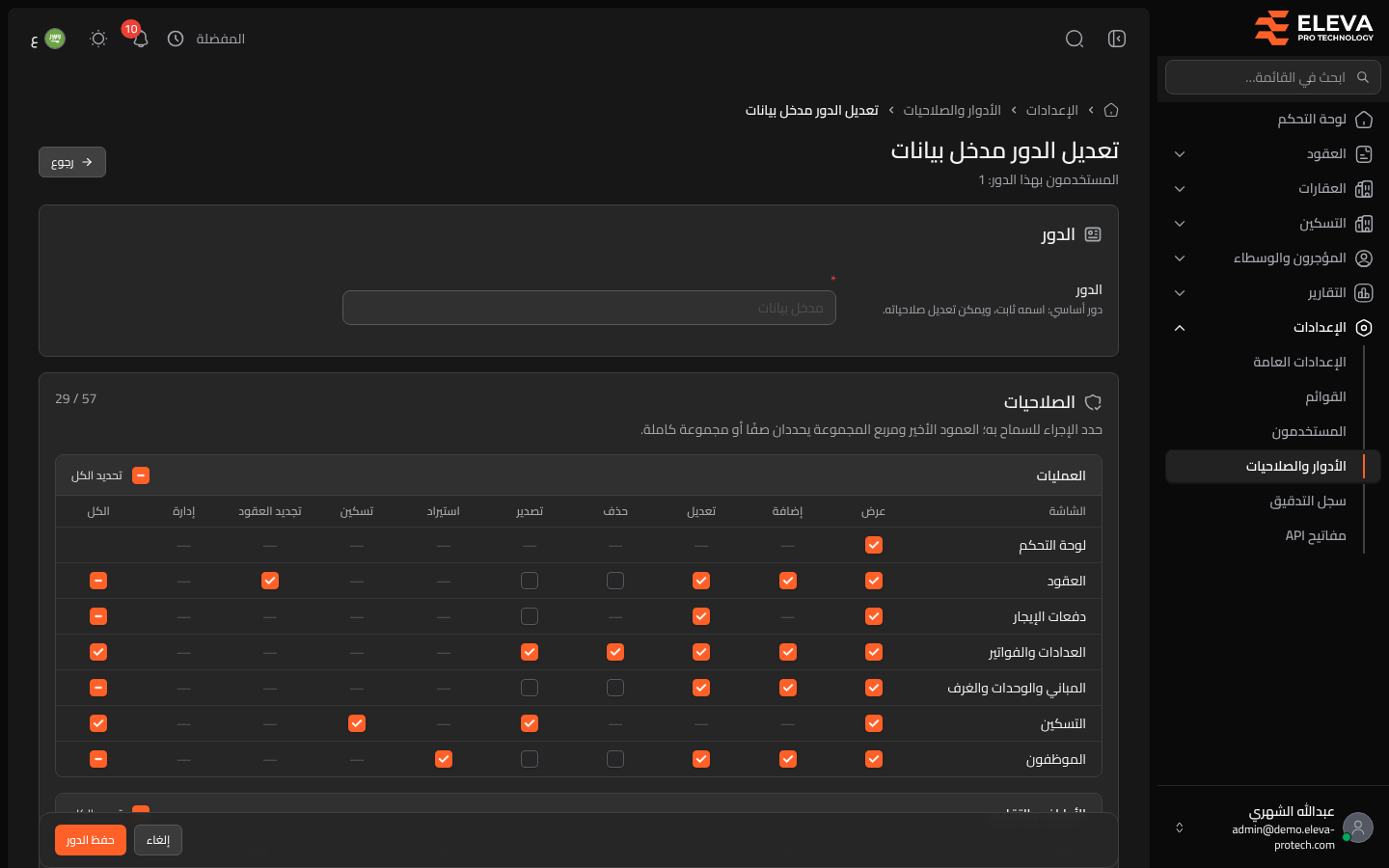Enable حذف permission for العقود

[x=615, y=581]
